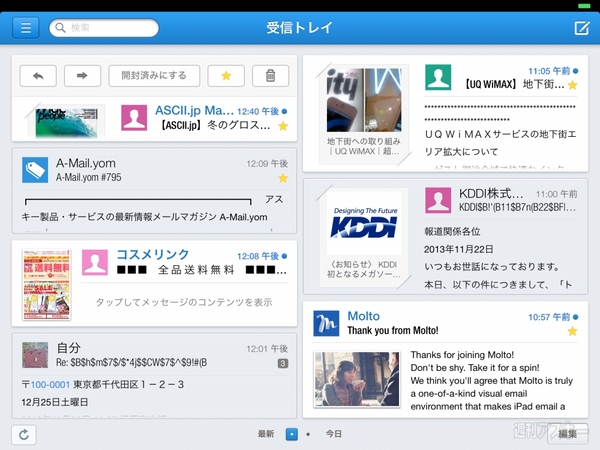The image size is (600, 450).
Task: Open KDDI株式 sender name
Action: tap(491, 193)
